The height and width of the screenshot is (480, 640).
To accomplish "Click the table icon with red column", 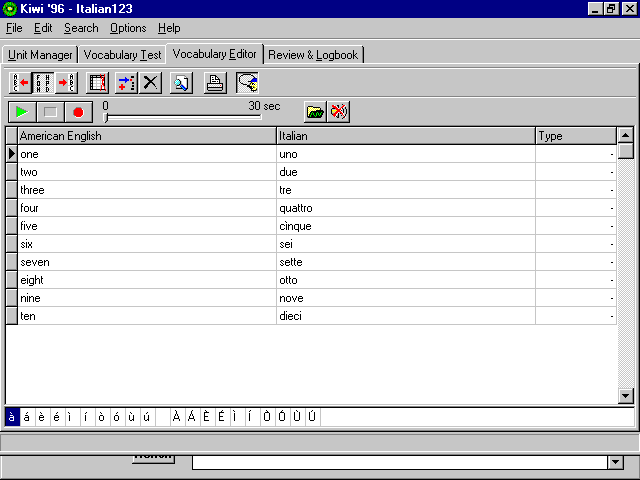I will [x=98, y=83].
